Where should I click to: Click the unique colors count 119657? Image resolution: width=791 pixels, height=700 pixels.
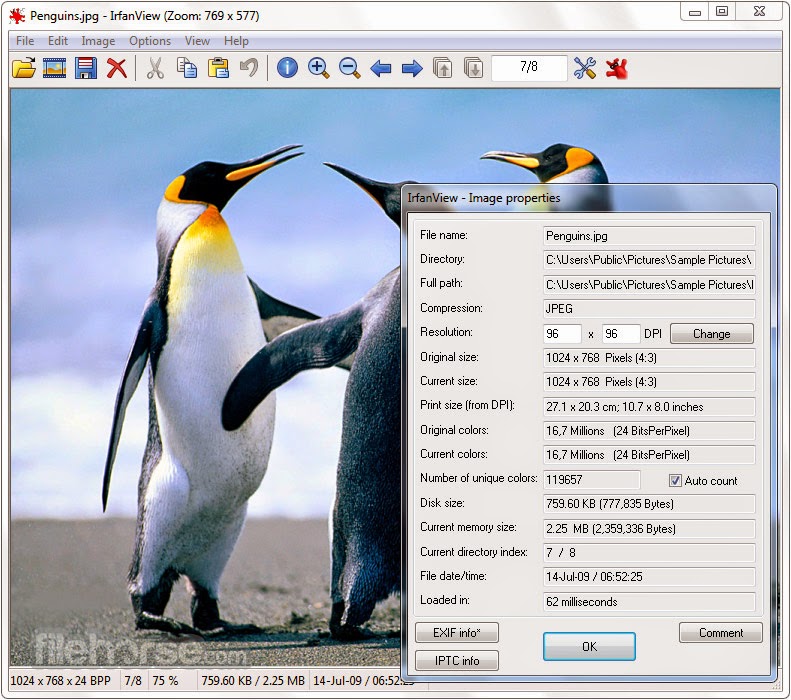click(591, 480)
